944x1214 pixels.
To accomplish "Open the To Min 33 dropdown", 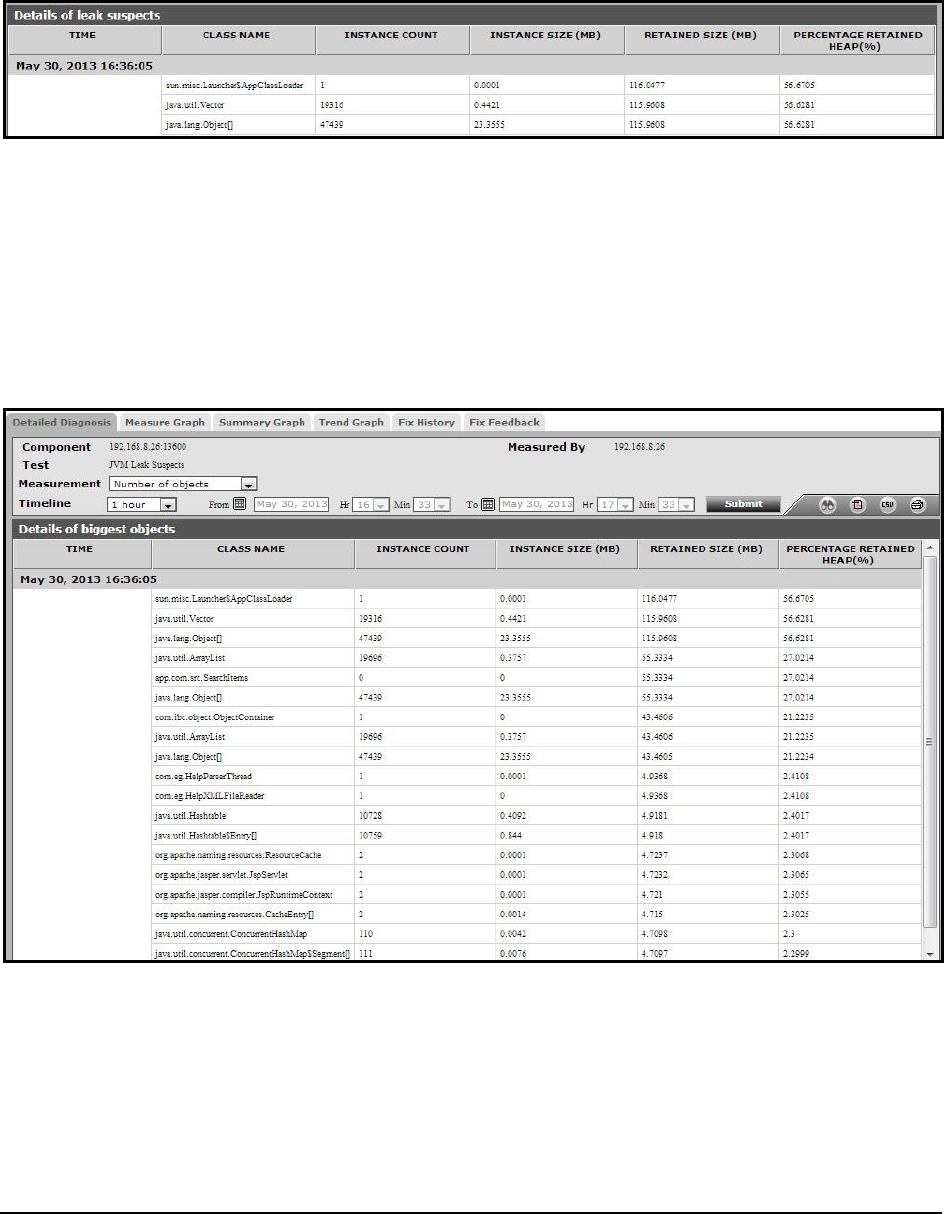I will [x=678, y=504].
